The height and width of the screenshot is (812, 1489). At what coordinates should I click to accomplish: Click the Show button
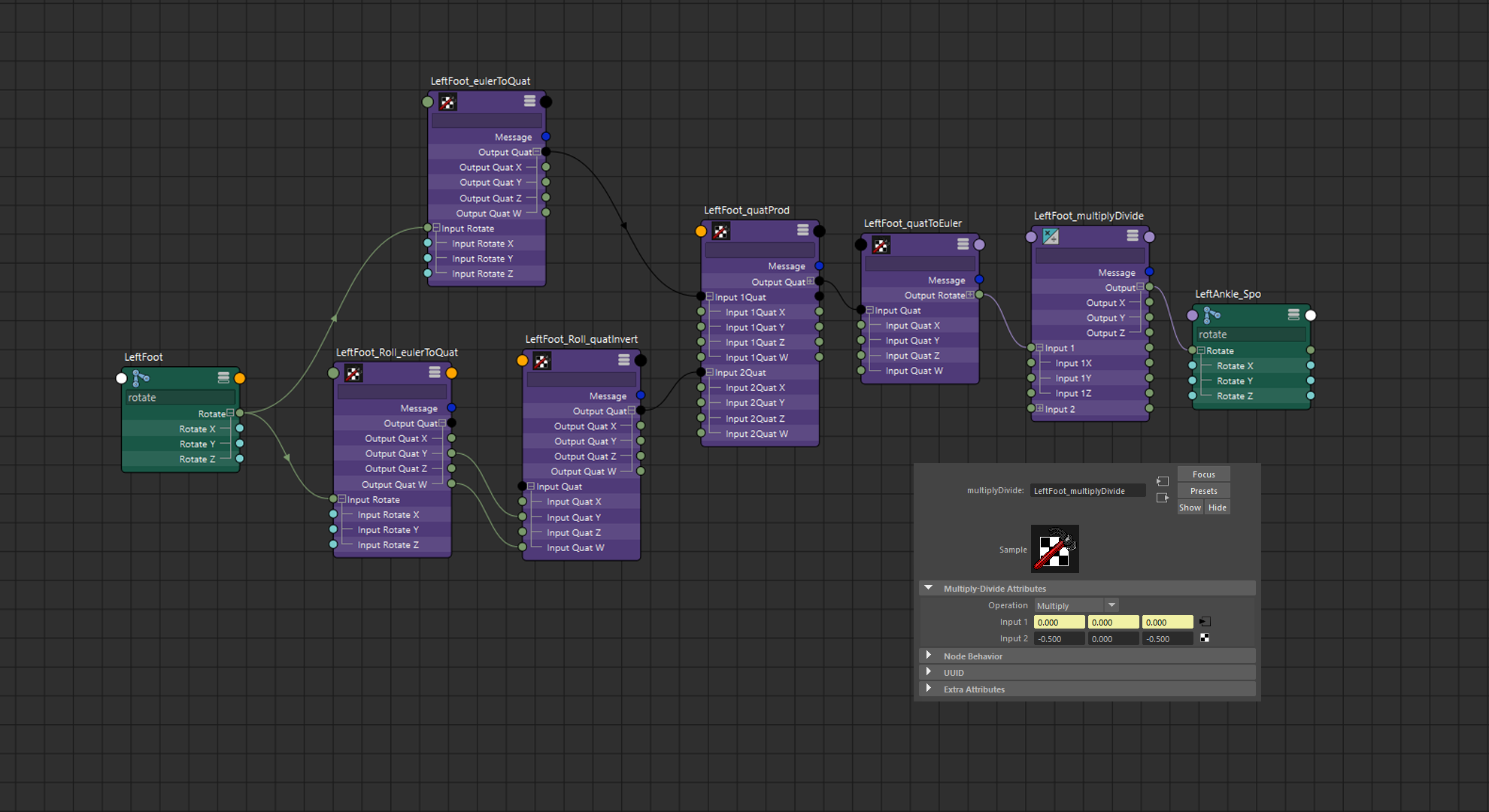coord(1190,507)
